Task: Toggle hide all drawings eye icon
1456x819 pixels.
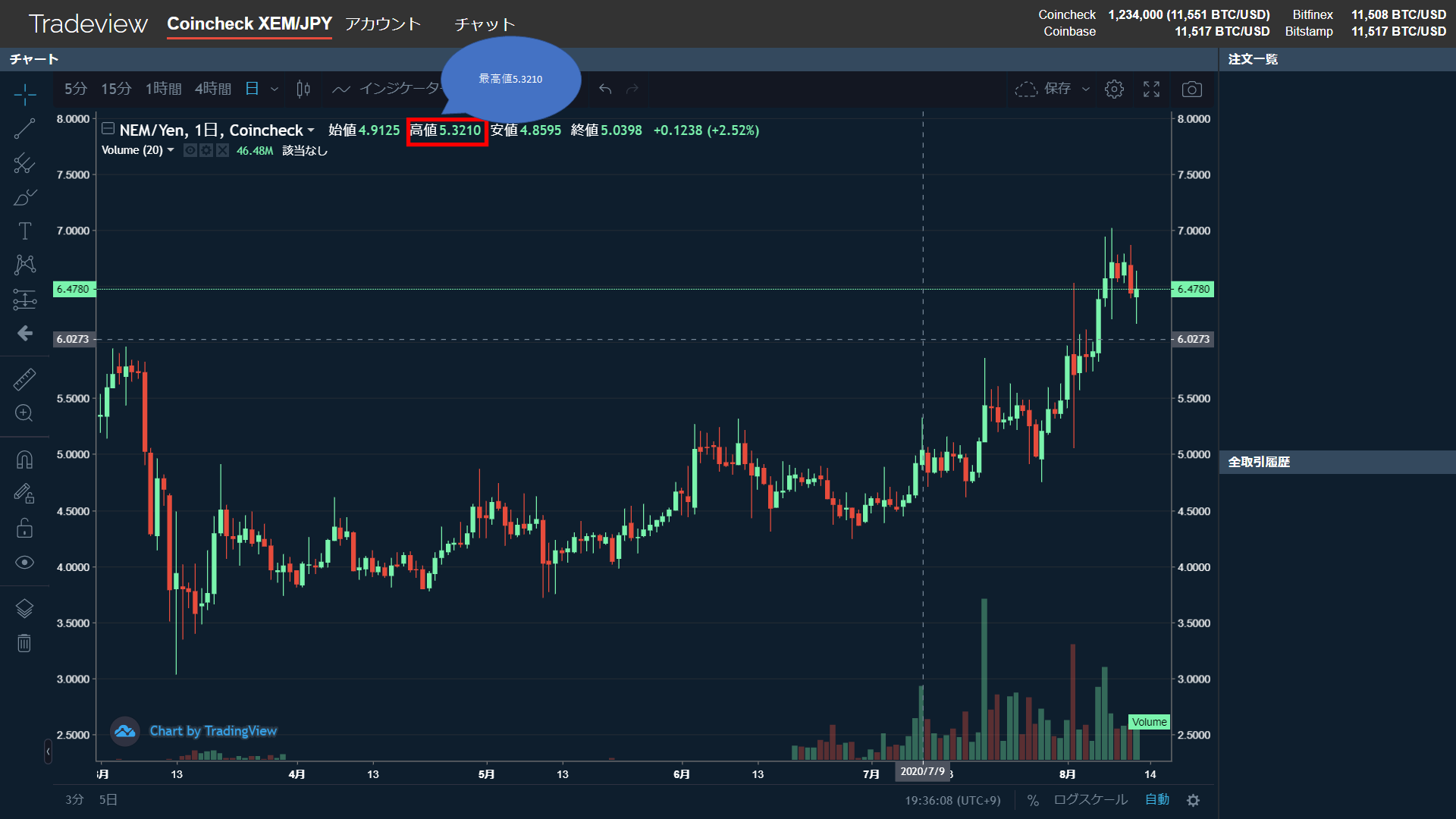Action: [x=24, y=562]
